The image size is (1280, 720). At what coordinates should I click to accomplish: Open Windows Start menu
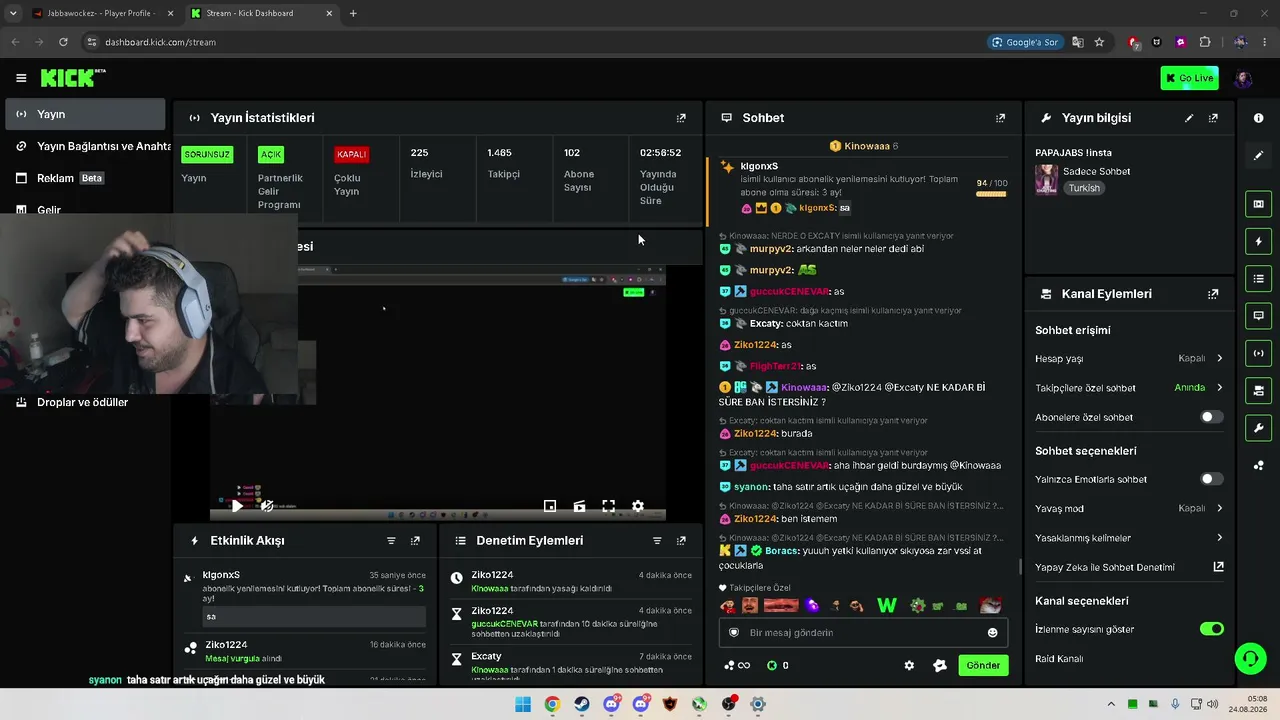[x=522, y=704]
